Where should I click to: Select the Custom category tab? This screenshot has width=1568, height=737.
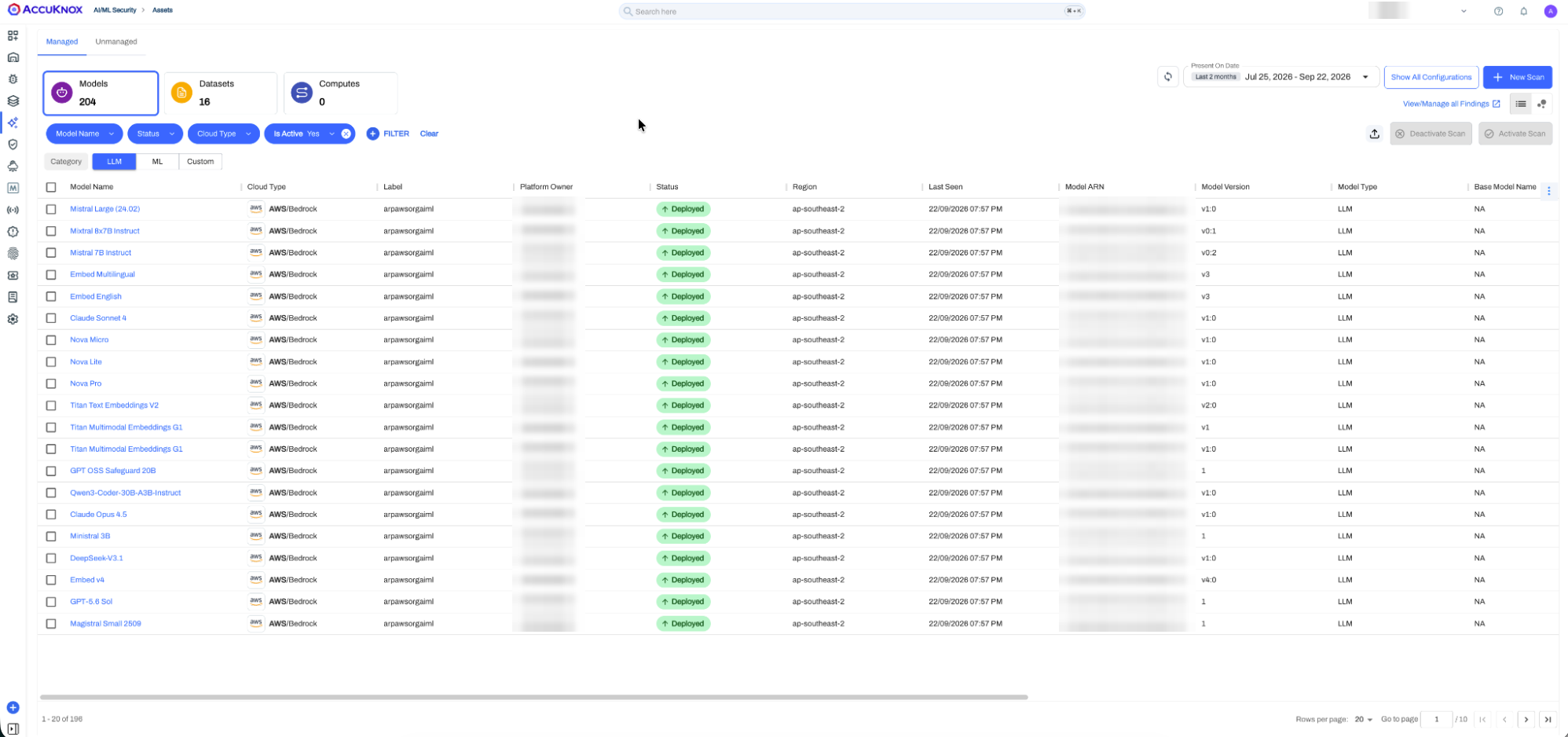(x=200, y=161)
